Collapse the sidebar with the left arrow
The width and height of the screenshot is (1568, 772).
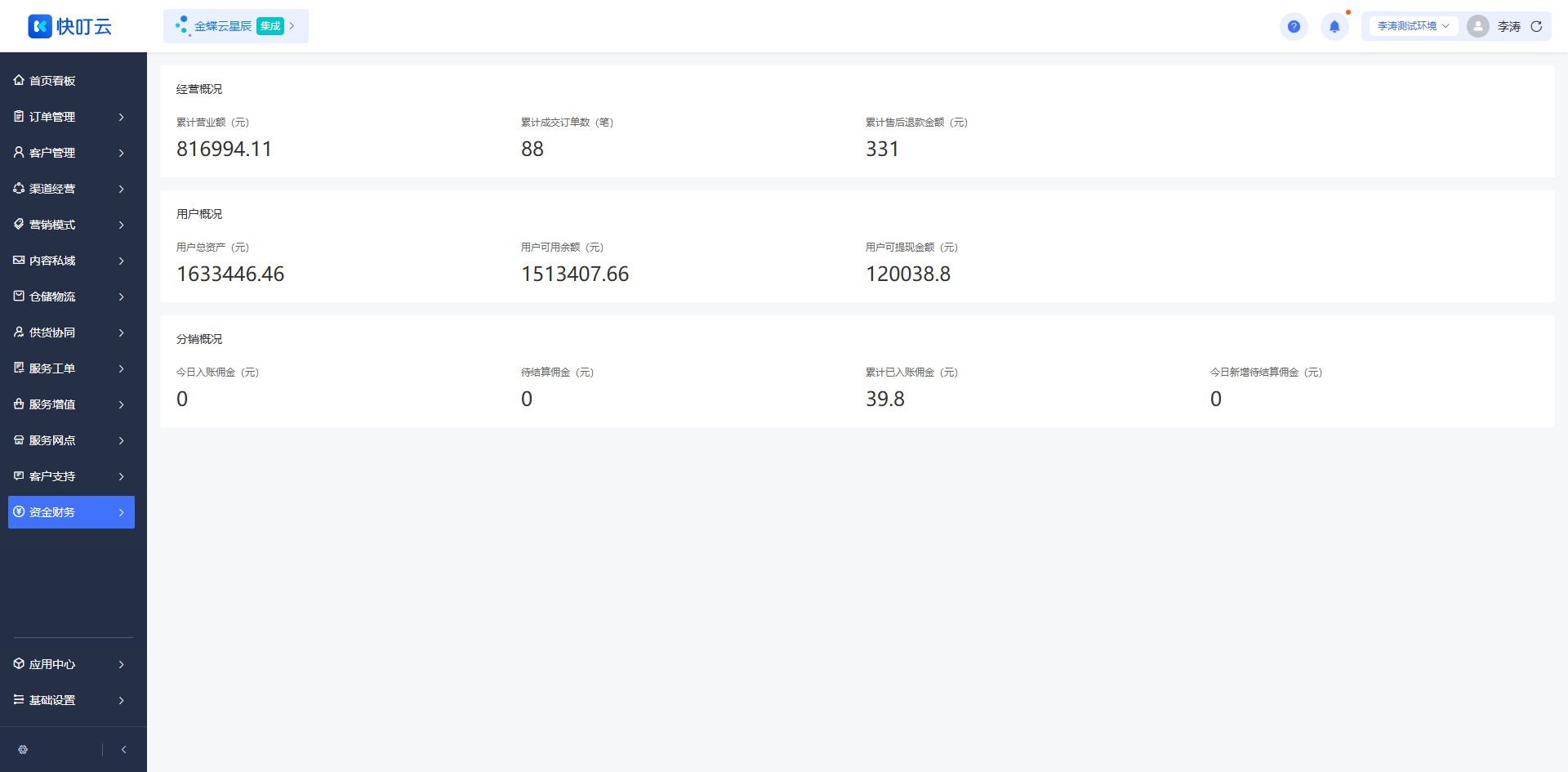pyautogui.click(x=123, y=749)
